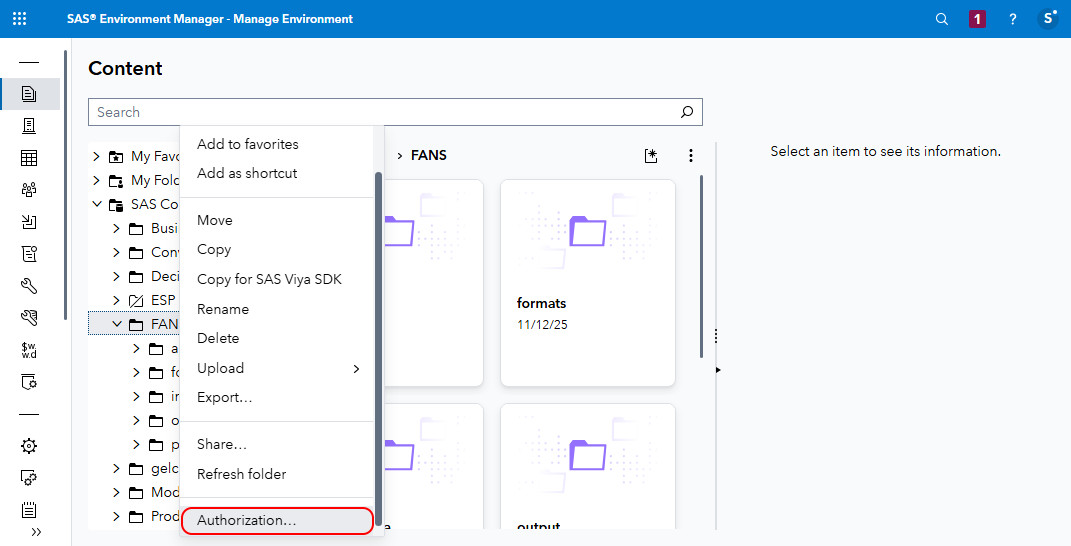Image resolution: width=1071 pixels, height=546 pixels.
Task: Open the Logs notepad sidebar icon
Action: (x=29, y=510)
